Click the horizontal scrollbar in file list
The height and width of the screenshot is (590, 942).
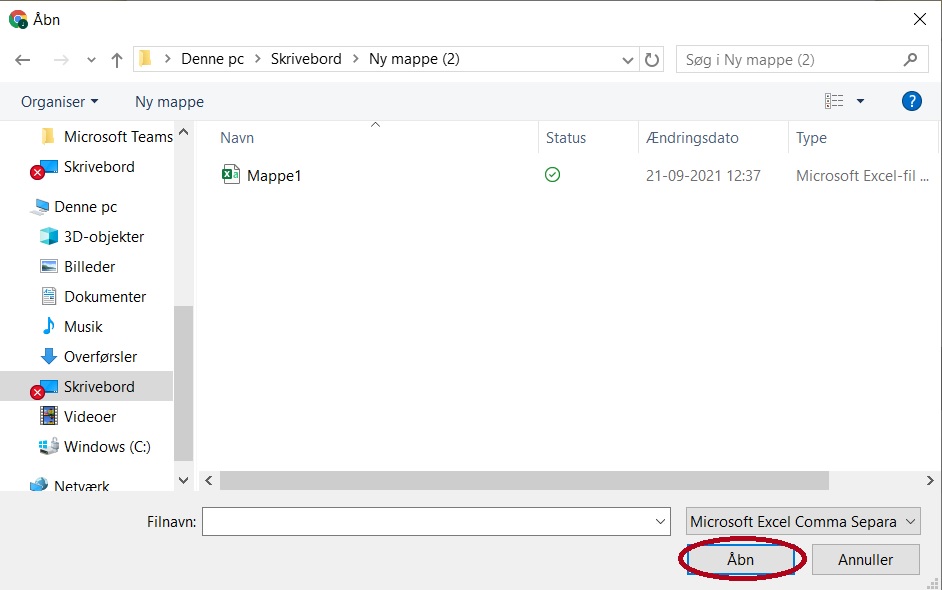tap(524, 481)
